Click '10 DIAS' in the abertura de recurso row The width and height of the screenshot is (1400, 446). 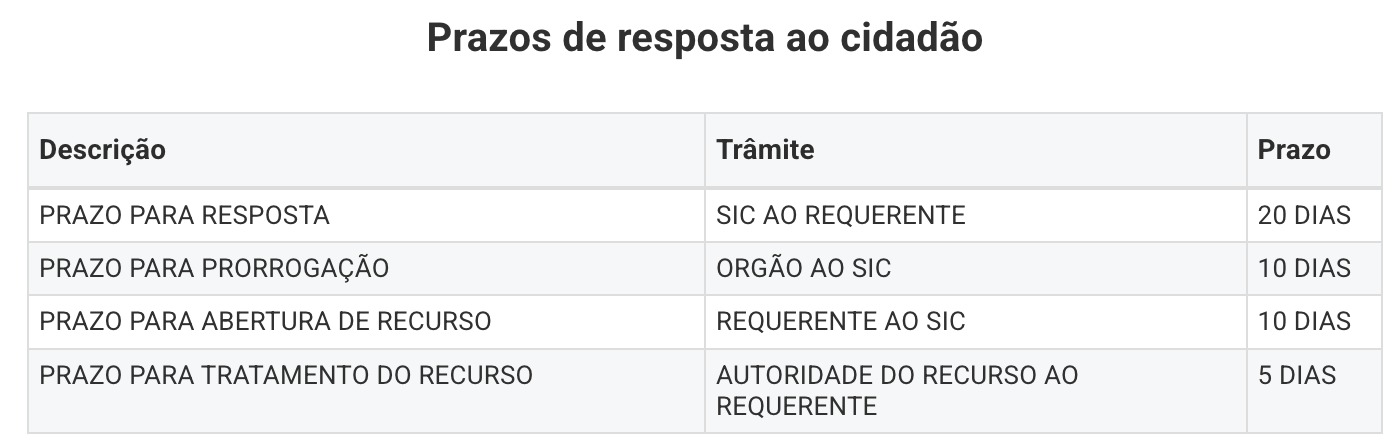1304,322
